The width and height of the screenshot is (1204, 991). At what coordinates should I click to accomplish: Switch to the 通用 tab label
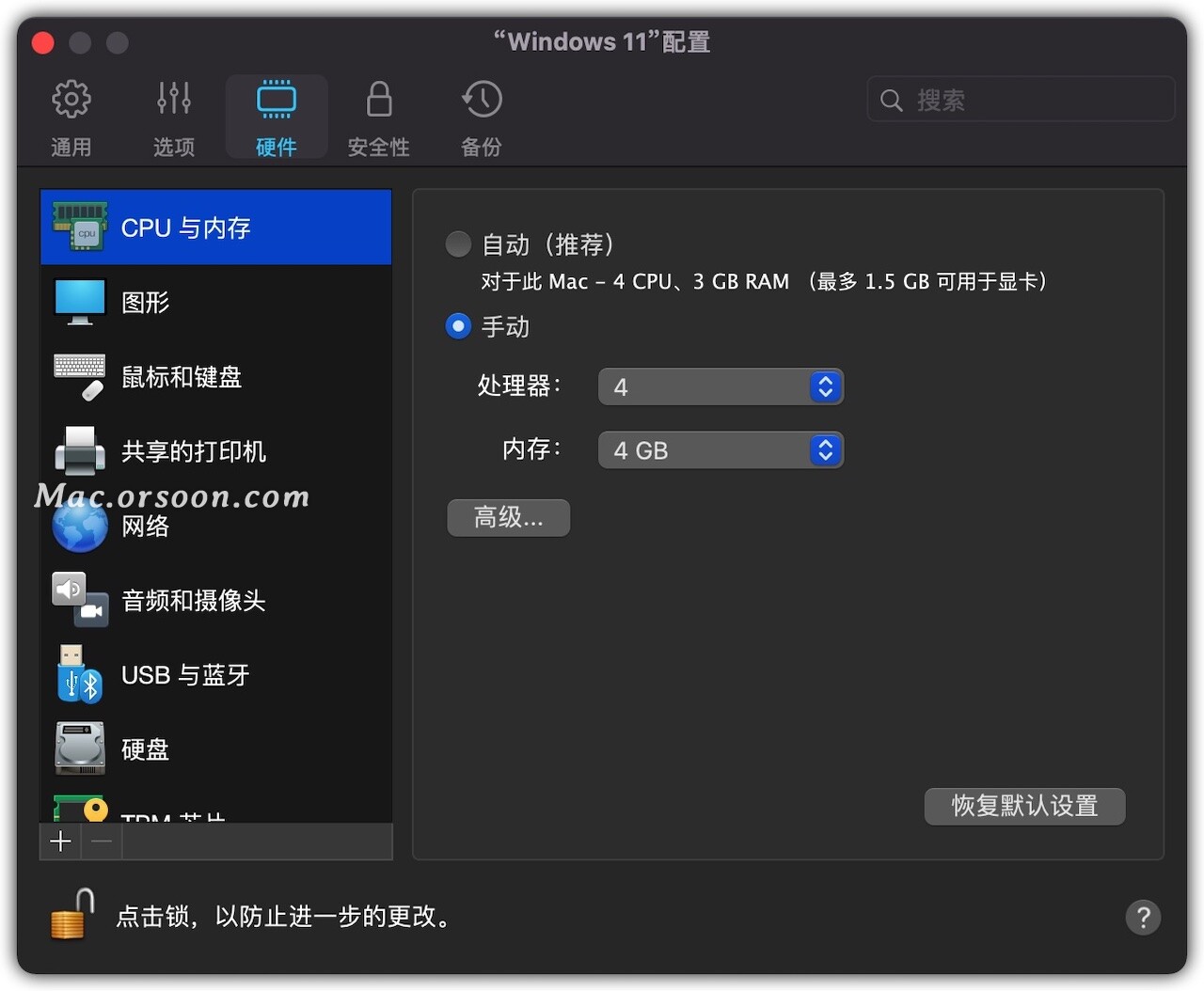pyautogui.click(x=71, y=147)
